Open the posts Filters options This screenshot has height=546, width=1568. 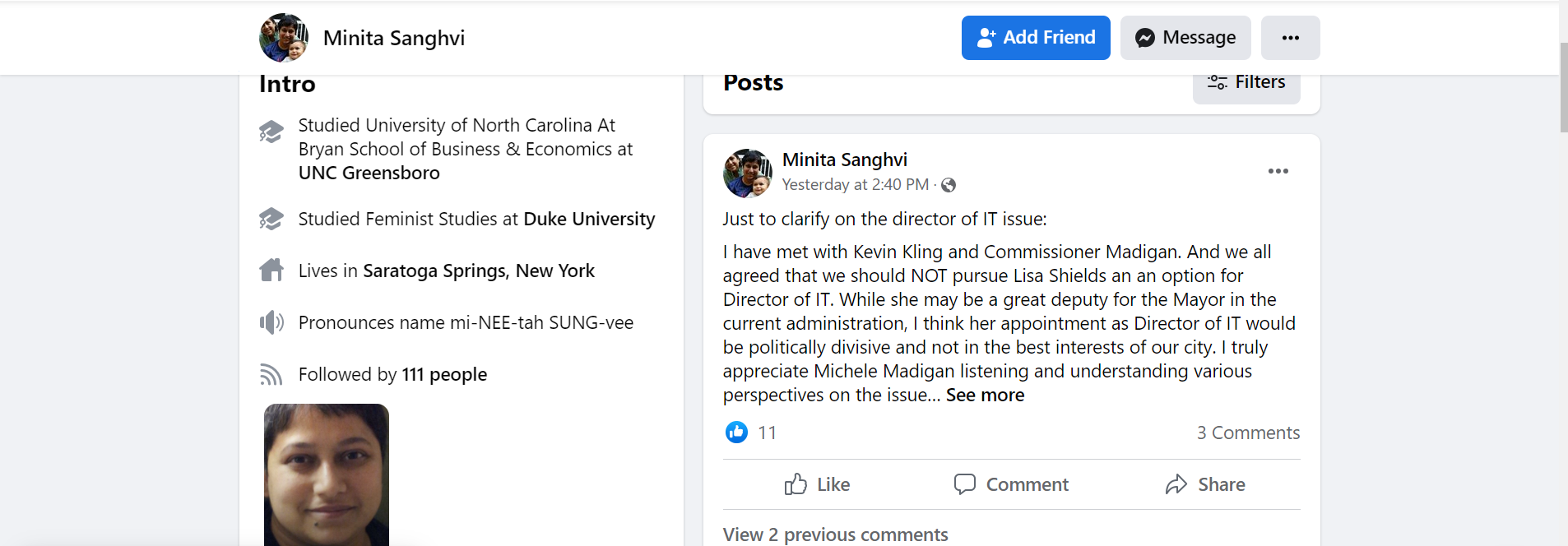pyautogui.click(x=1246, y=83)
